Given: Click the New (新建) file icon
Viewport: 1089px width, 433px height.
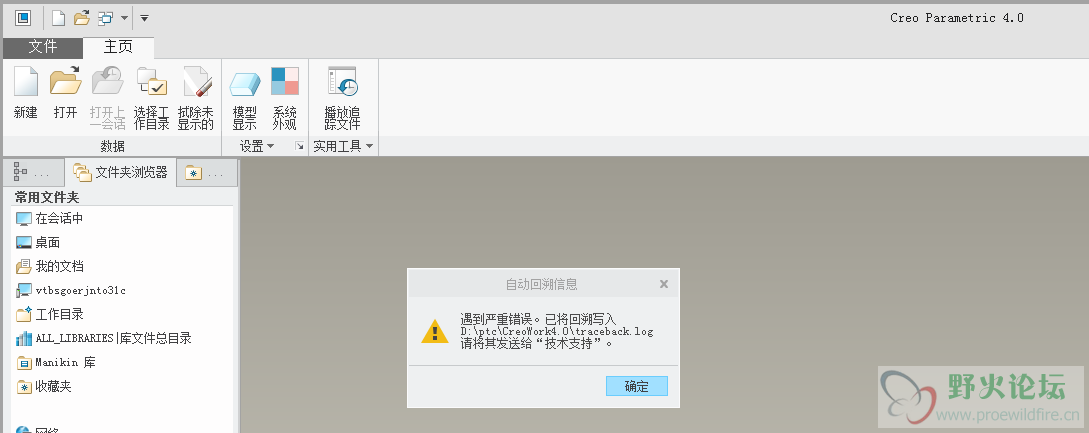Looking at the screenshot, I should (26, 82).
